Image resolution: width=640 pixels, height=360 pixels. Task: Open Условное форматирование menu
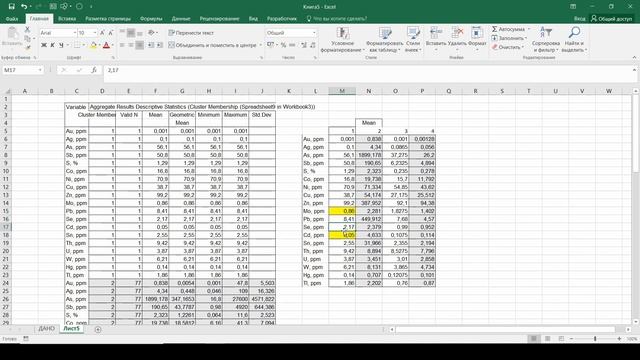pos(342,40)
